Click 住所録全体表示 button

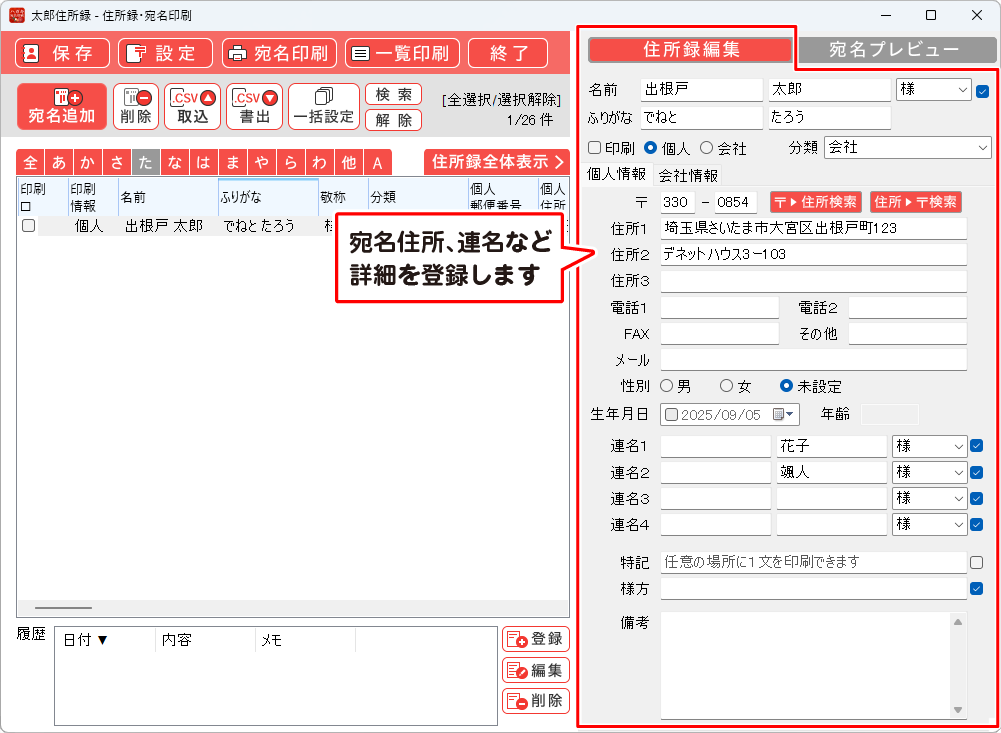[x=497, y=162]
